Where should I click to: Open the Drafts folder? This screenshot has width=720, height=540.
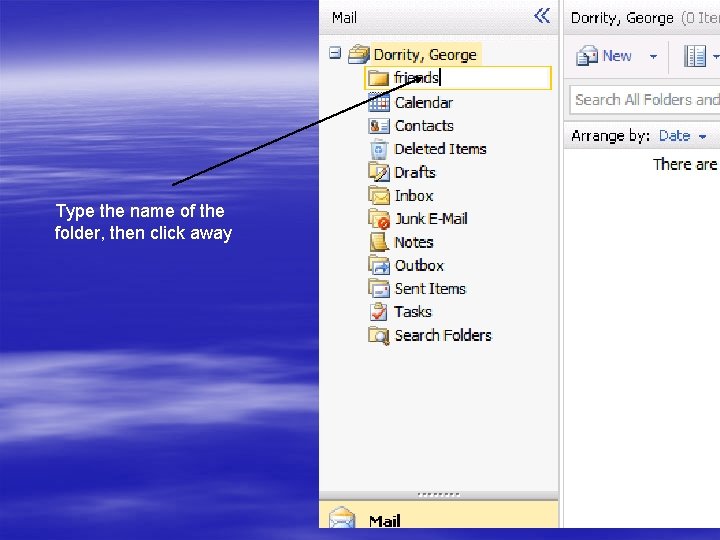click(415, 173)
